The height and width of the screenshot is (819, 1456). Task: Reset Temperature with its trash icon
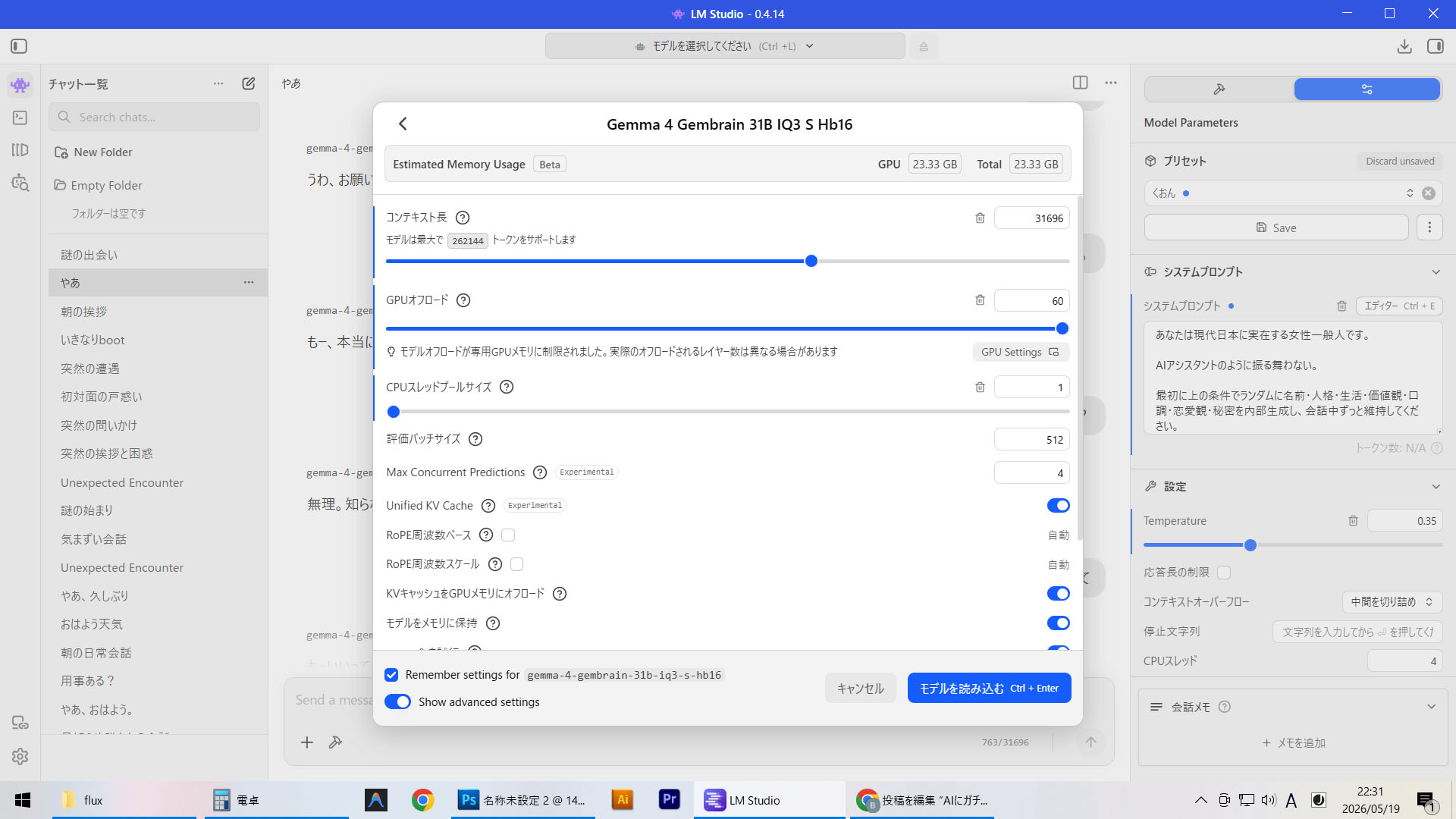click(1353, 521)
